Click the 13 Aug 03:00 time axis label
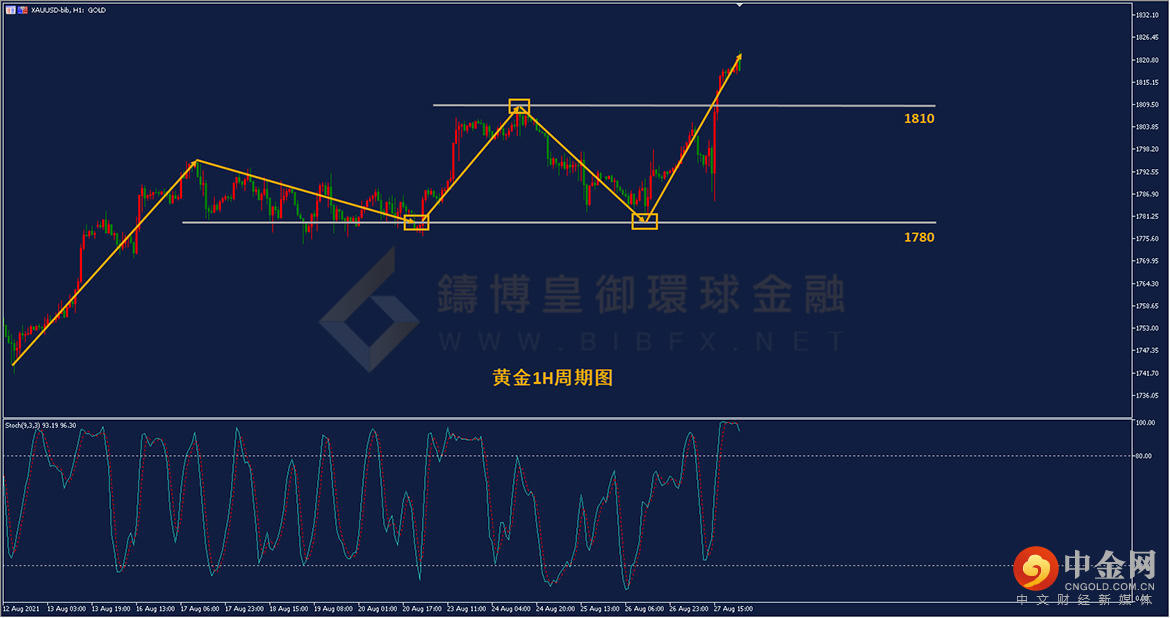 click(x=66, y=609)
